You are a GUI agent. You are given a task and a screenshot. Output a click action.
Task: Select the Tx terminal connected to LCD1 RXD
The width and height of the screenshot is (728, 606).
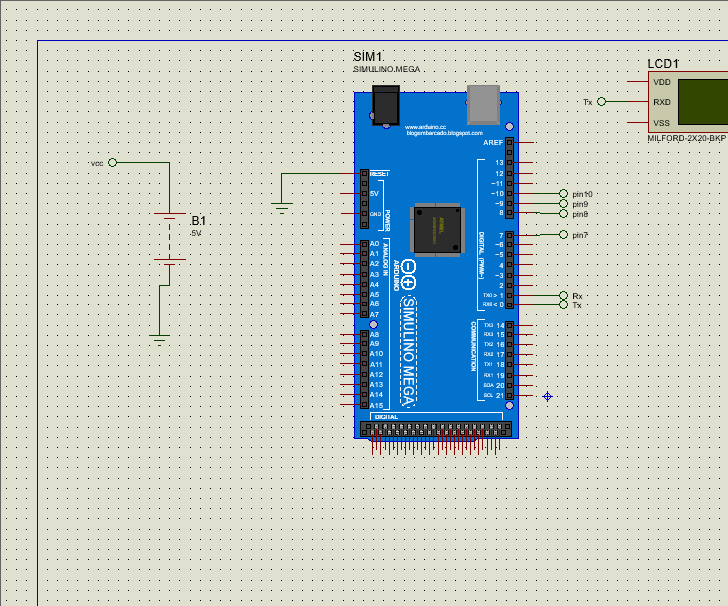tap(601, 101)
